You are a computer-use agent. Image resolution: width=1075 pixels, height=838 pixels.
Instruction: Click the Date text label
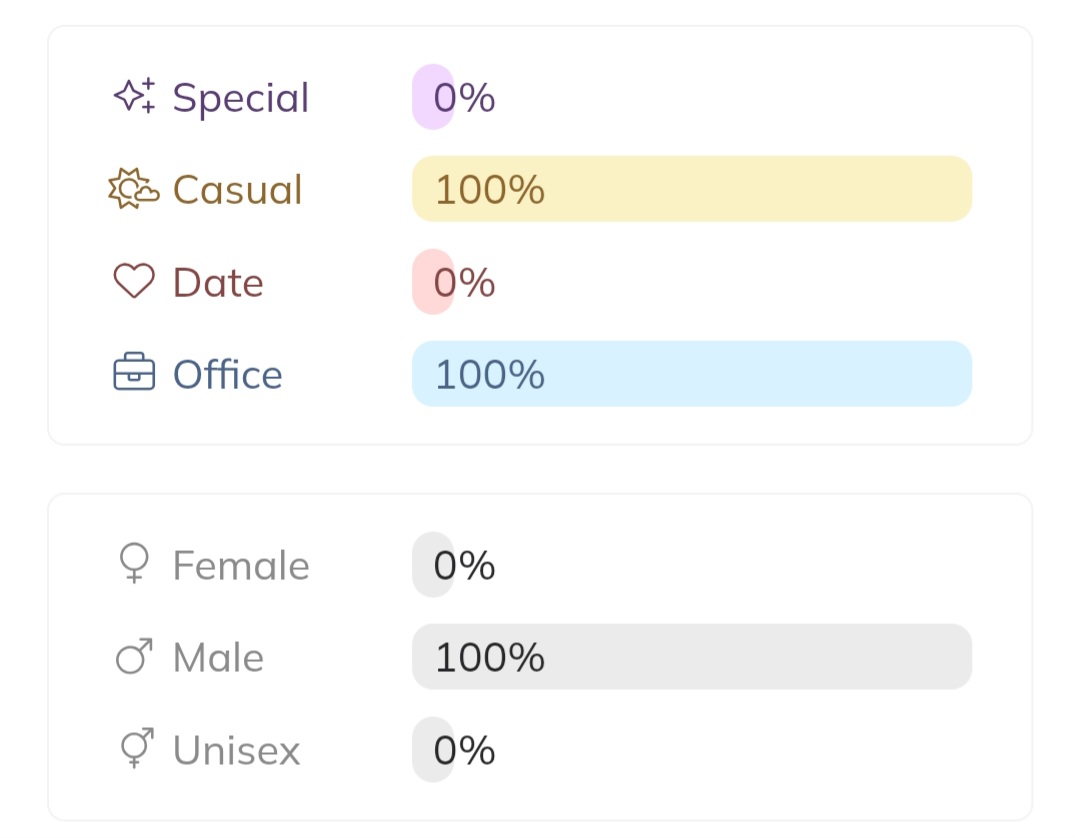point(218,283)
